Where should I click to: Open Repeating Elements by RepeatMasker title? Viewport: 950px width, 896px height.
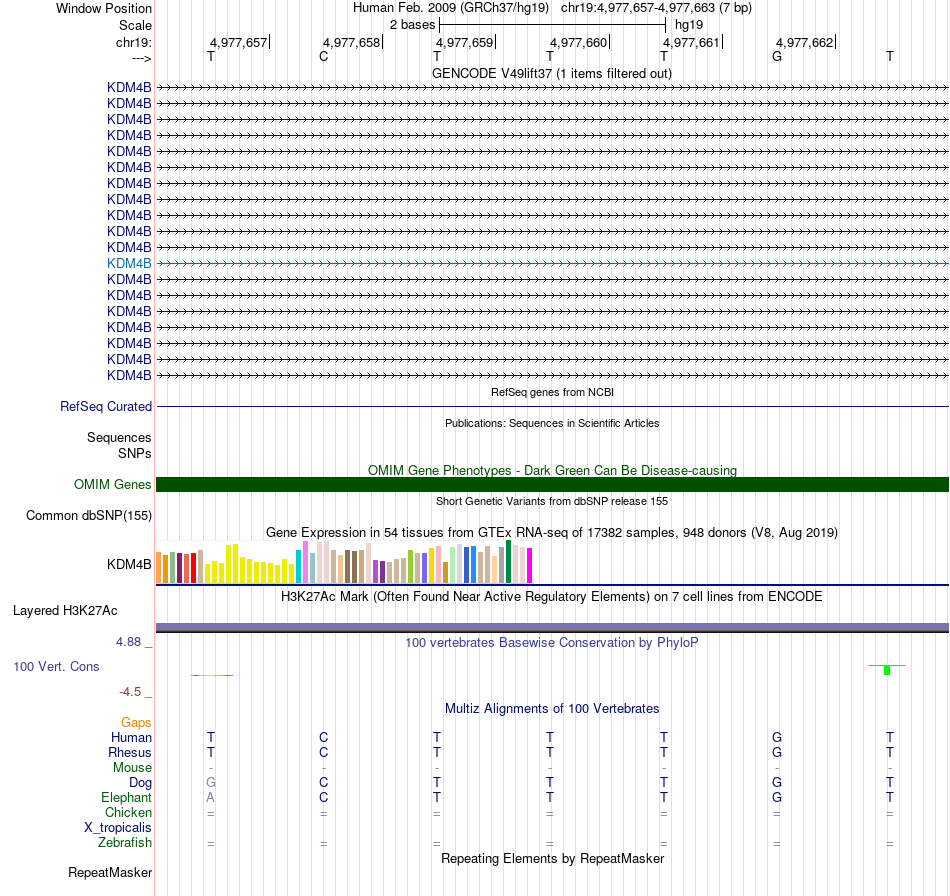[x=552, y=858]
